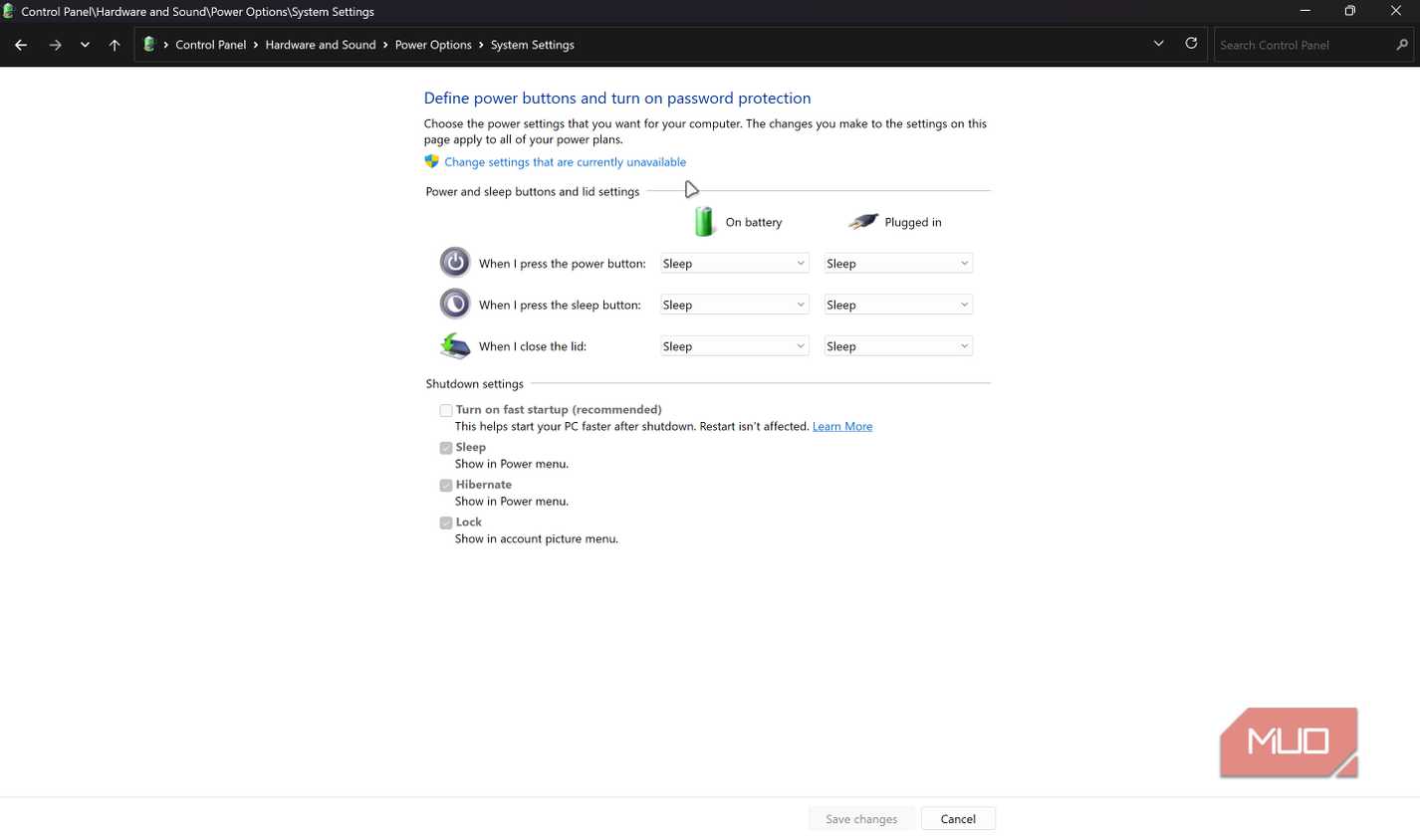The height and width of the screenshot is (840, 1420).
Task: Open power button On battery dropdown
Action: (734, 264)
